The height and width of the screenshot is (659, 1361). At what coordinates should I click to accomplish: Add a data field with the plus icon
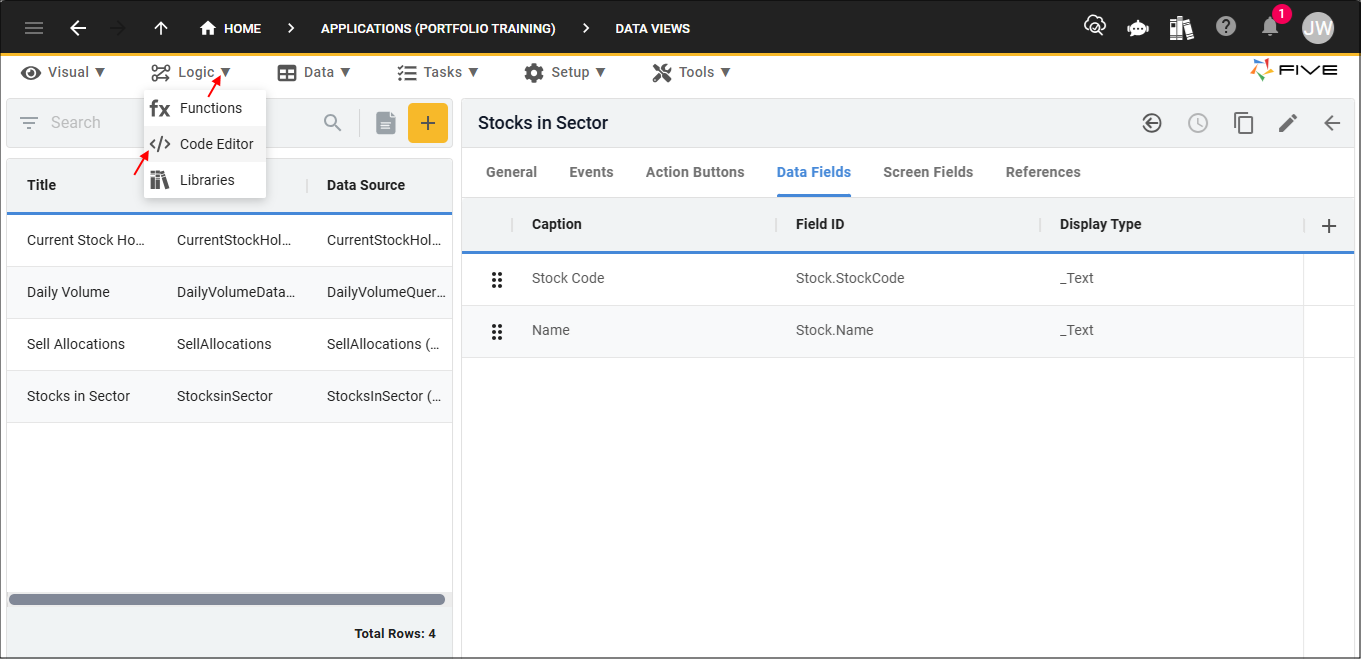click(1329, 226)
